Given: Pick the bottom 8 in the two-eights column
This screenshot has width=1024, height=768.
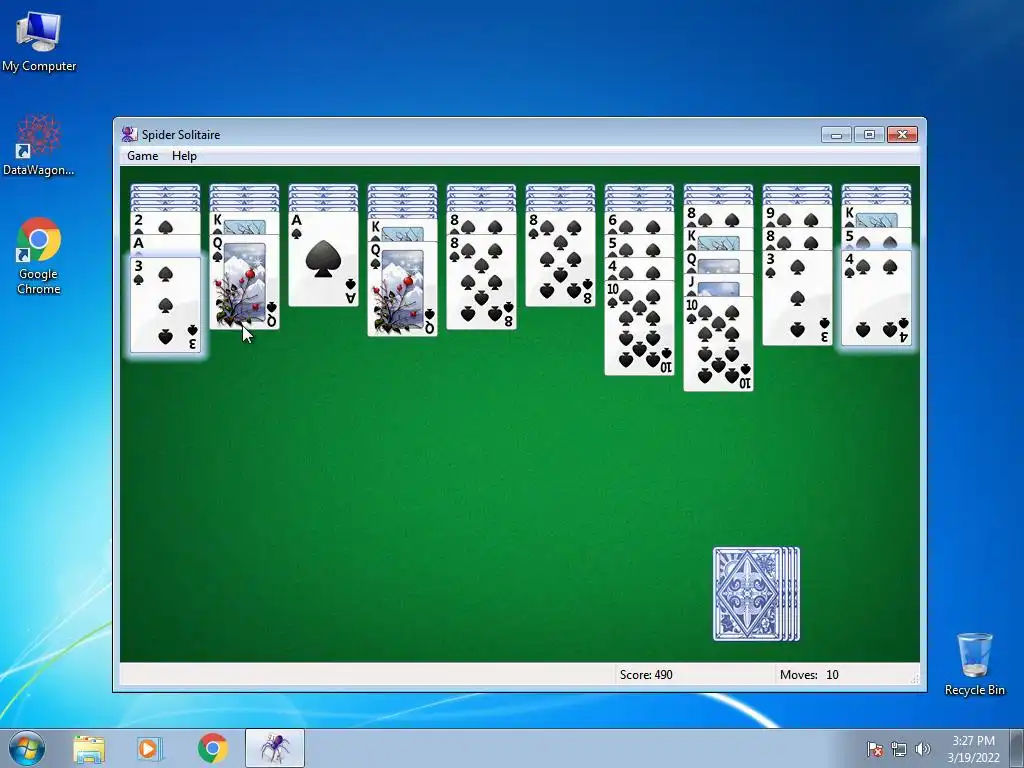Looking at the screenshot, I should [481, 282].
